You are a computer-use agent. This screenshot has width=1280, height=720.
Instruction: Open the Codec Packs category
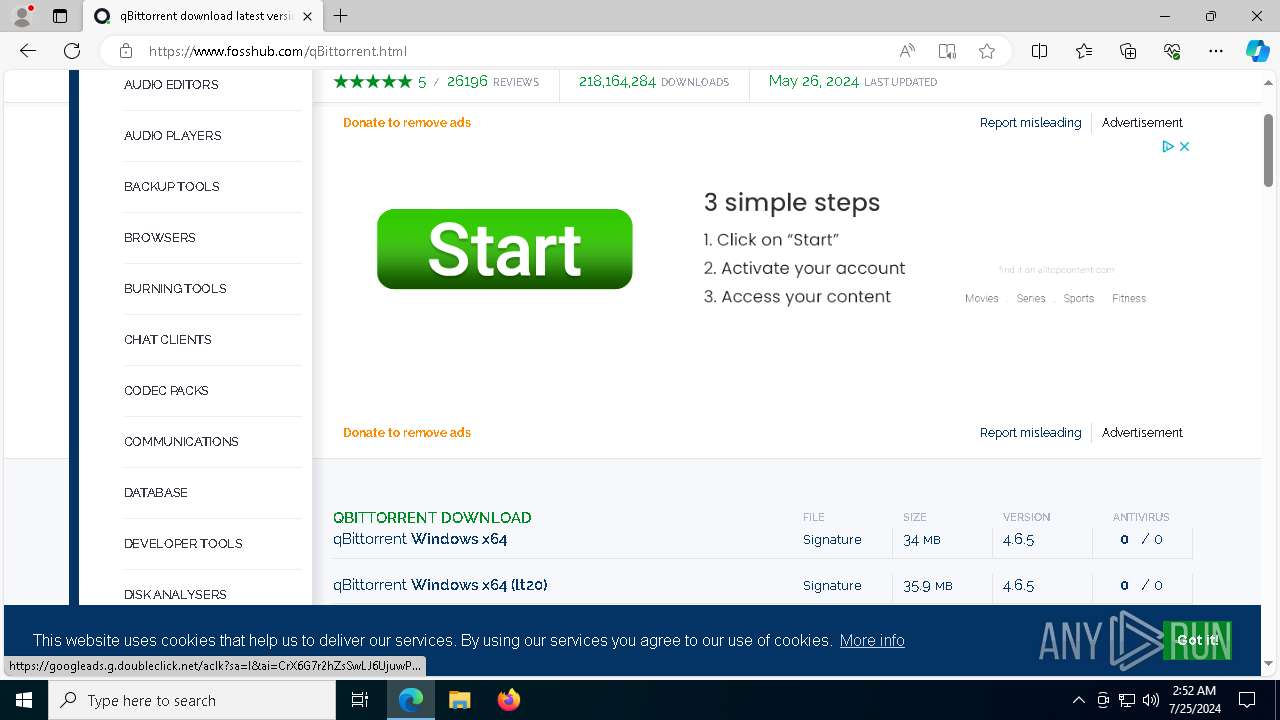point(166,391)
